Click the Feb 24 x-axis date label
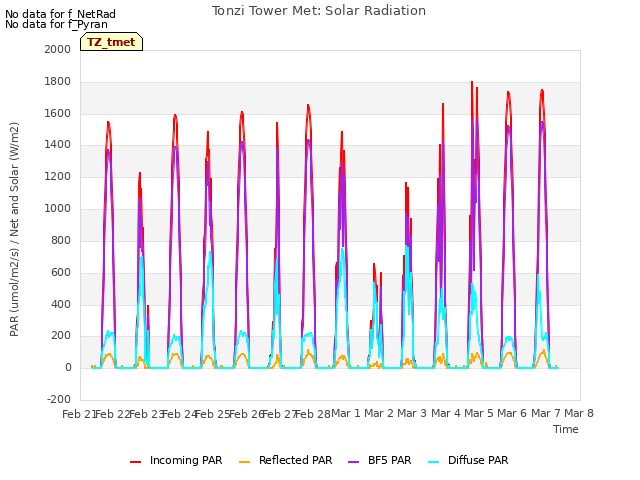The width and height of the screenshot is (640, 480). [179, 414]
